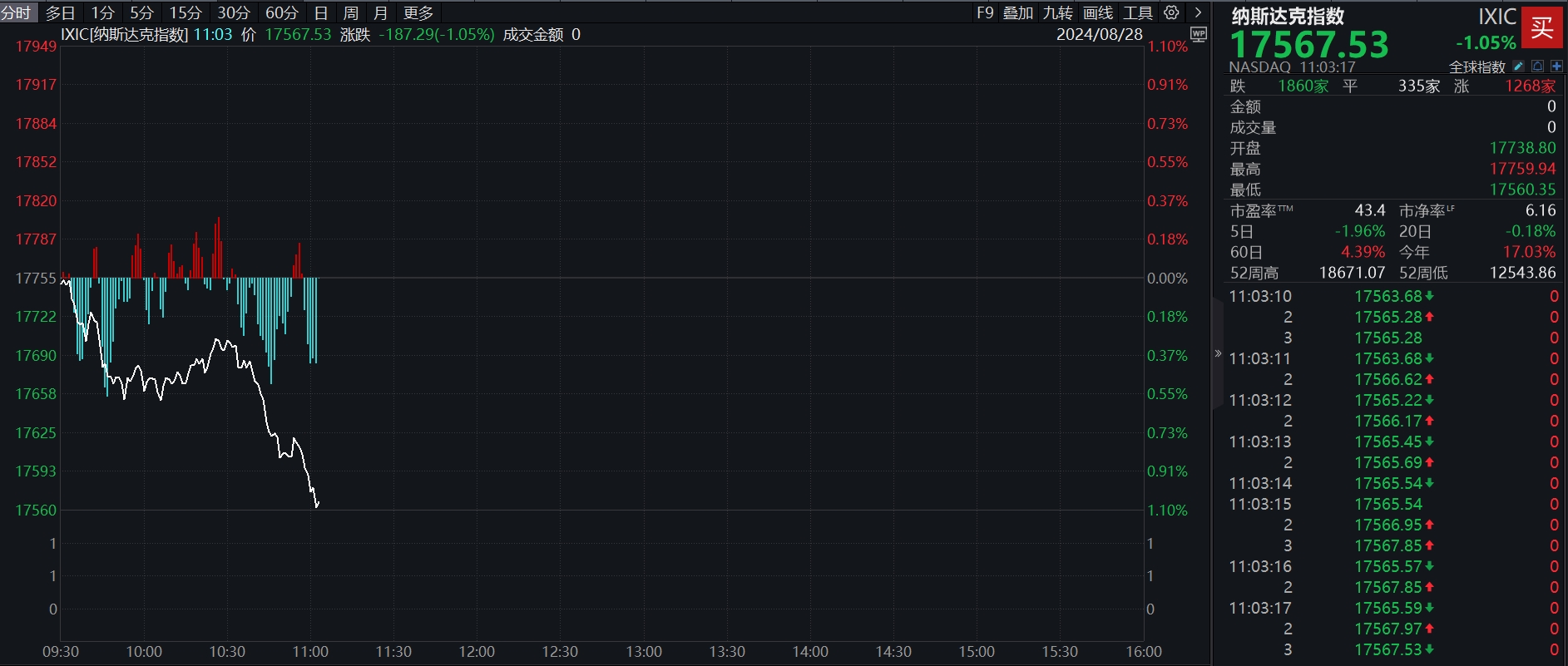Click the 335家 unchanged count

pos(1419,86)
